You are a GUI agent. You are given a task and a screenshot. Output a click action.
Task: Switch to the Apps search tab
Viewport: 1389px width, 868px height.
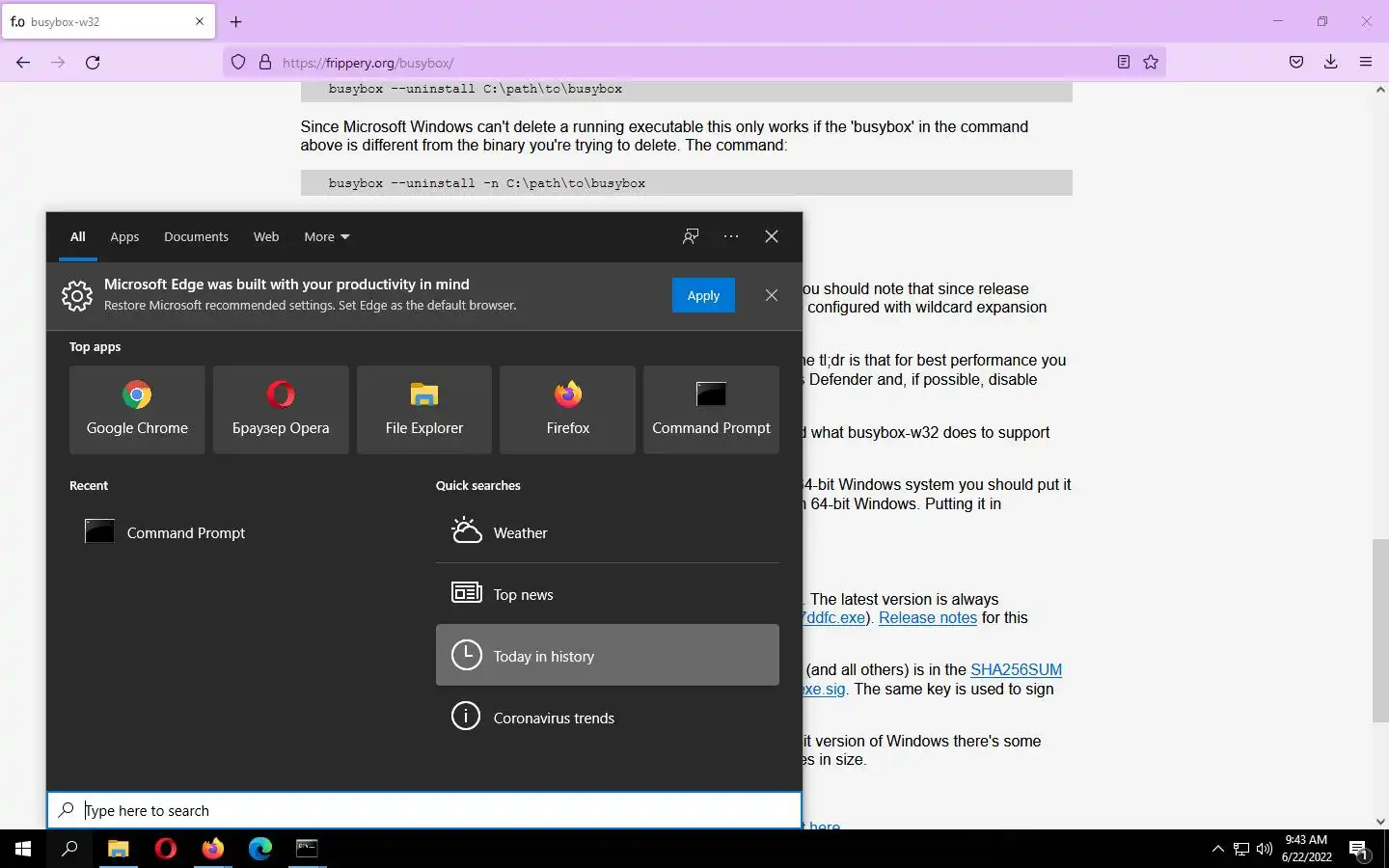coord(124,236)
